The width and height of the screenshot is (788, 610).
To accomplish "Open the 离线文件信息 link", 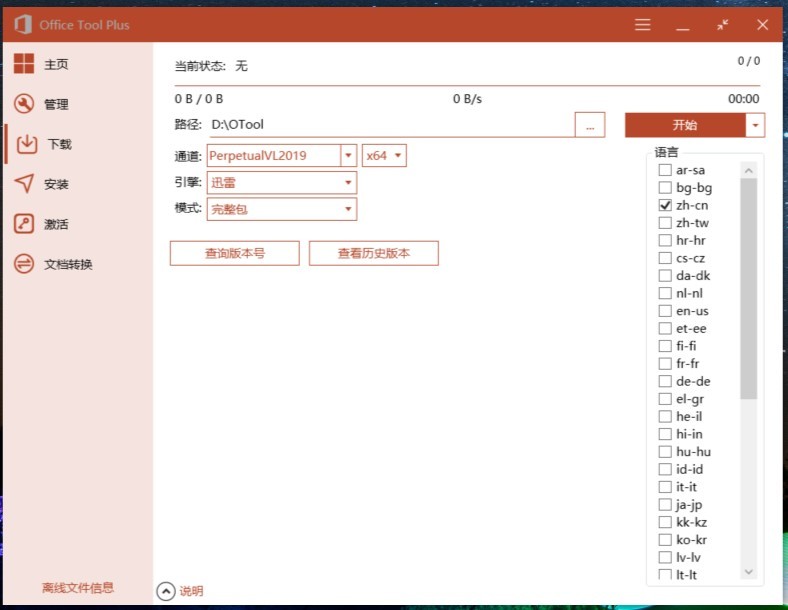I will click(x=77, y=588).
